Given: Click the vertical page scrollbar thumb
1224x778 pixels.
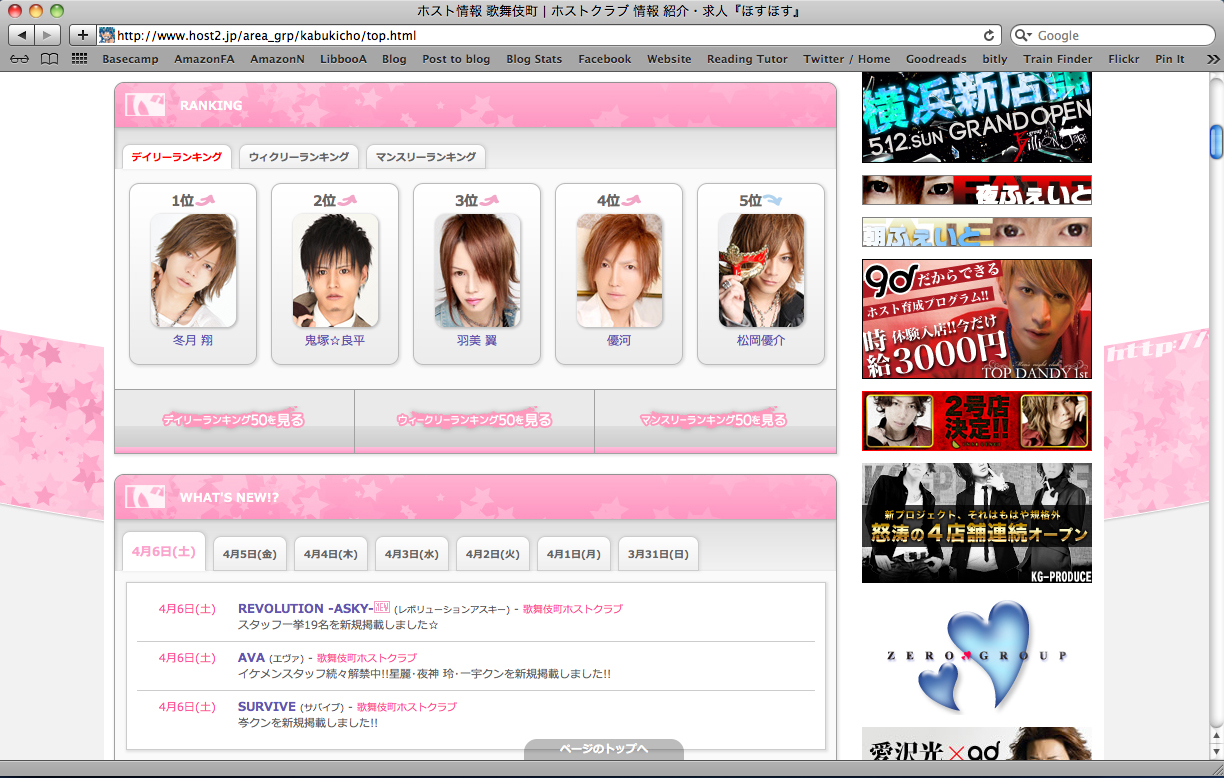Looking at the screenshot, I should [x=1215, y=141].
